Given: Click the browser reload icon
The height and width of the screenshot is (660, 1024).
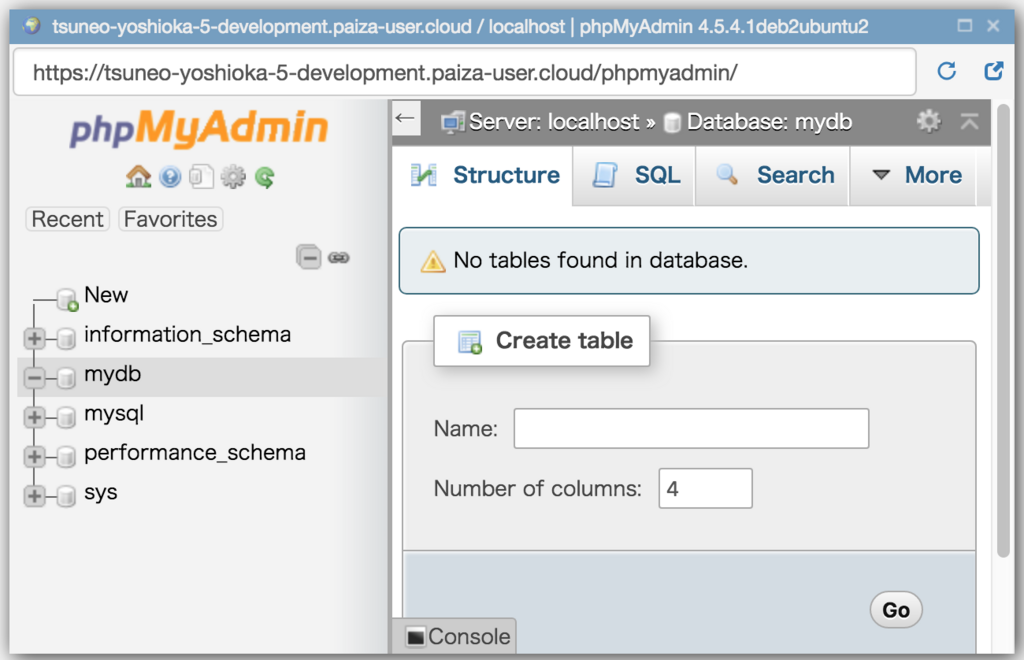Looking at the screenshot, I should point(946,71).
